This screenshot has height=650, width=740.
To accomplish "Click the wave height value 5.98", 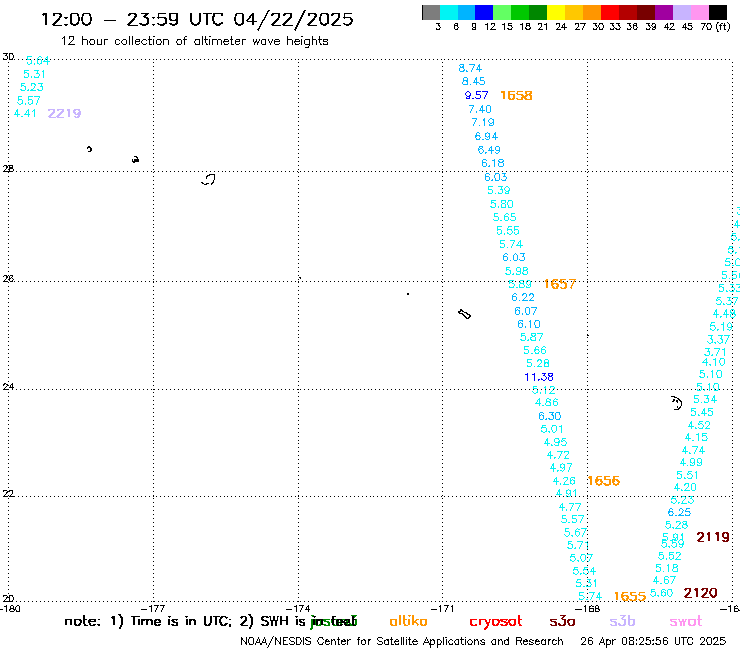I will 517,271.
